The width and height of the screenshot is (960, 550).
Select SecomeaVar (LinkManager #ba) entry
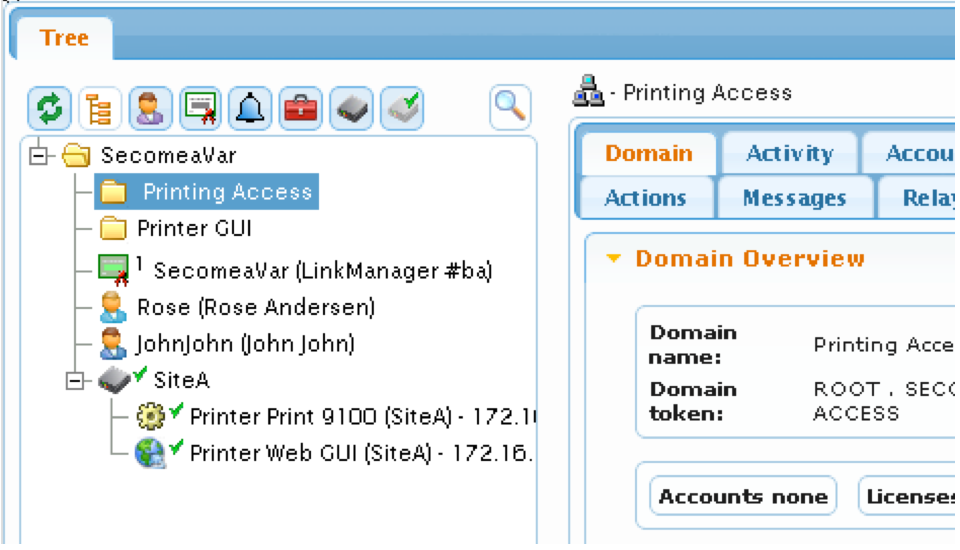point(323,271)
